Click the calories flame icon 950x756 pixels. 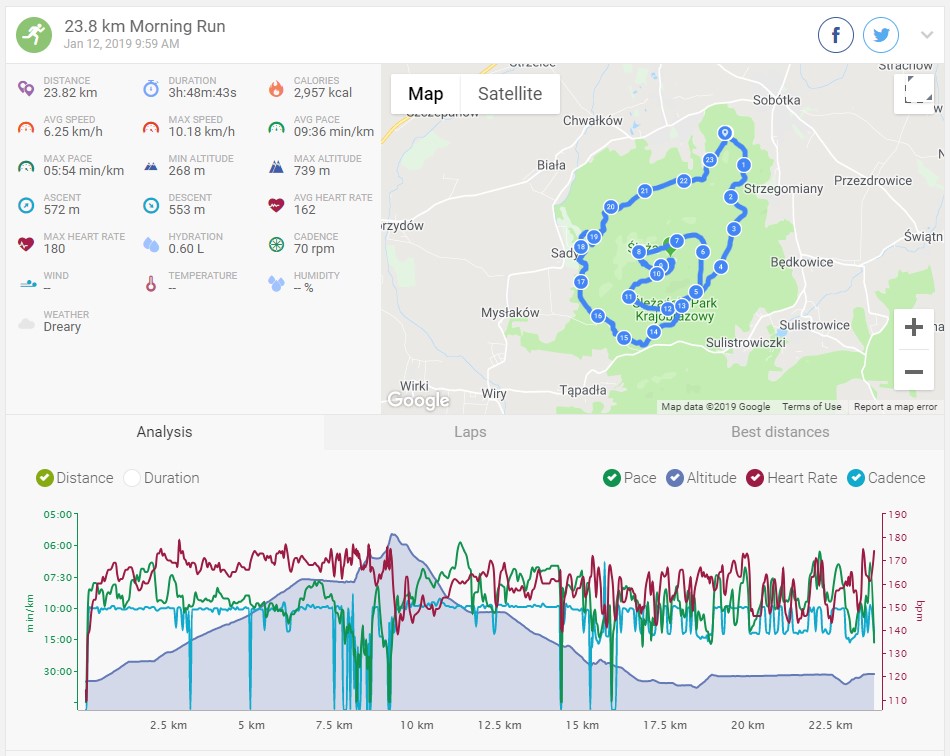click(276, 88)
